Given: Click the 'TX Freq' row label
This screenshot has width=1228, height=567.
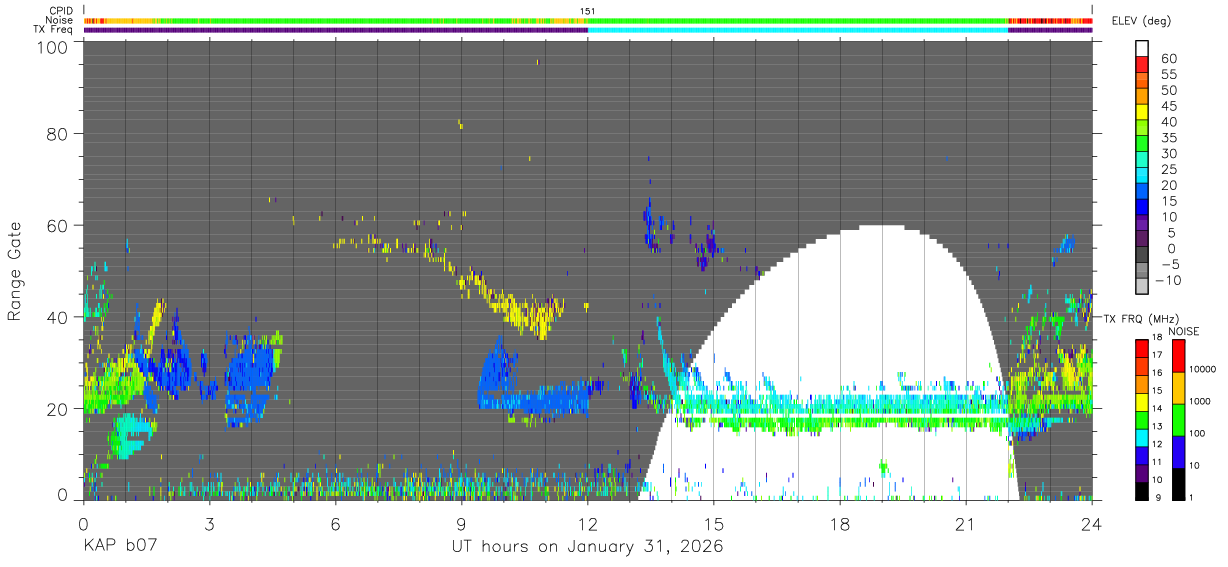Looking at the screenshot, I should [52, 29].
